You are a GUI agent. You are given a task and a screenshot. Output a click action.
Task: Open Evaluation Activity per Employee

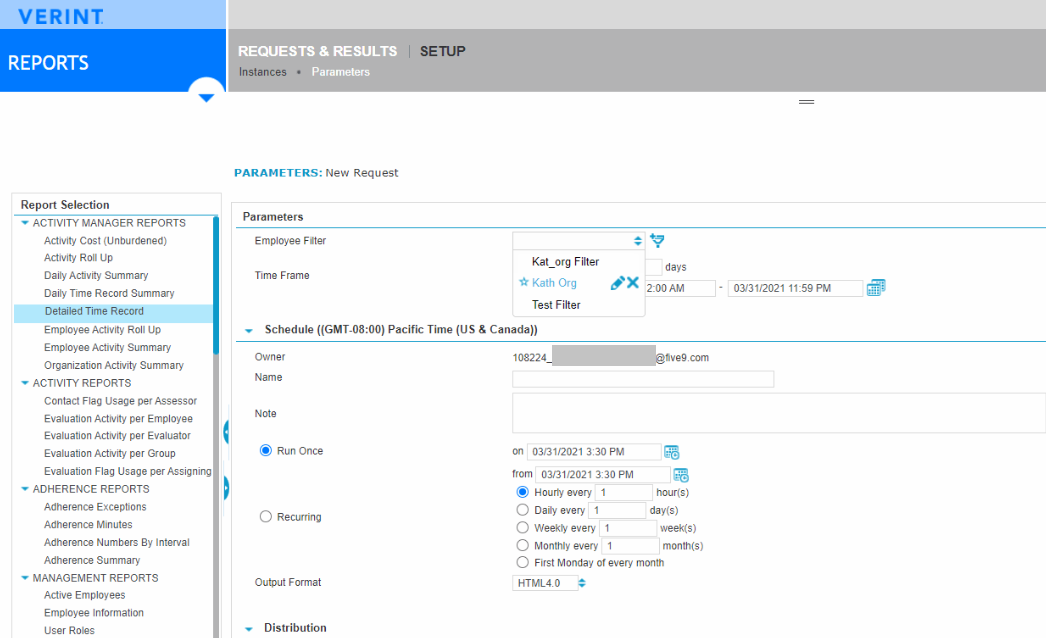[118, 419]
